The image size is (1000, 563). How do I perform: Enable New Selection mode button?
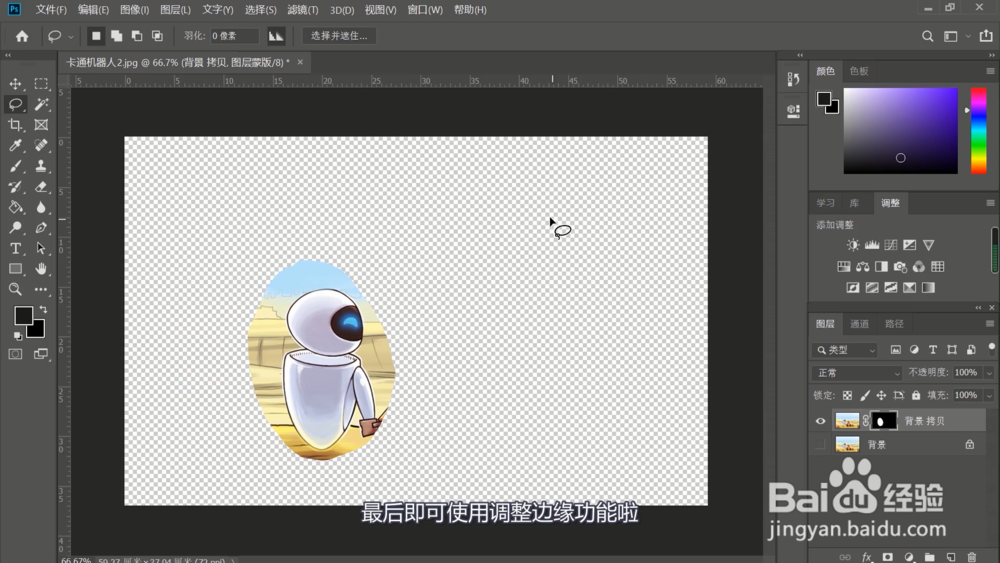(x=96, y=36)
